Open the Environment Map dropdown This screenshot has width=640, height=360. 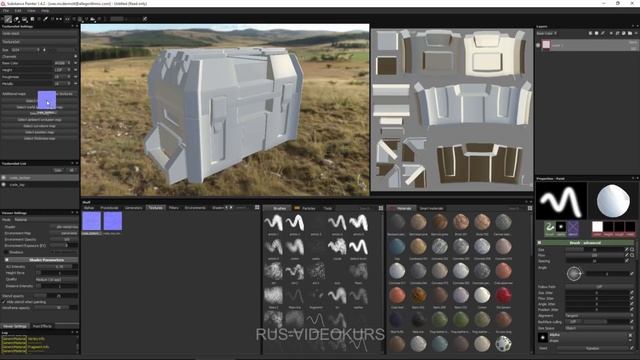pyautogui.click(x=64, y=233)
